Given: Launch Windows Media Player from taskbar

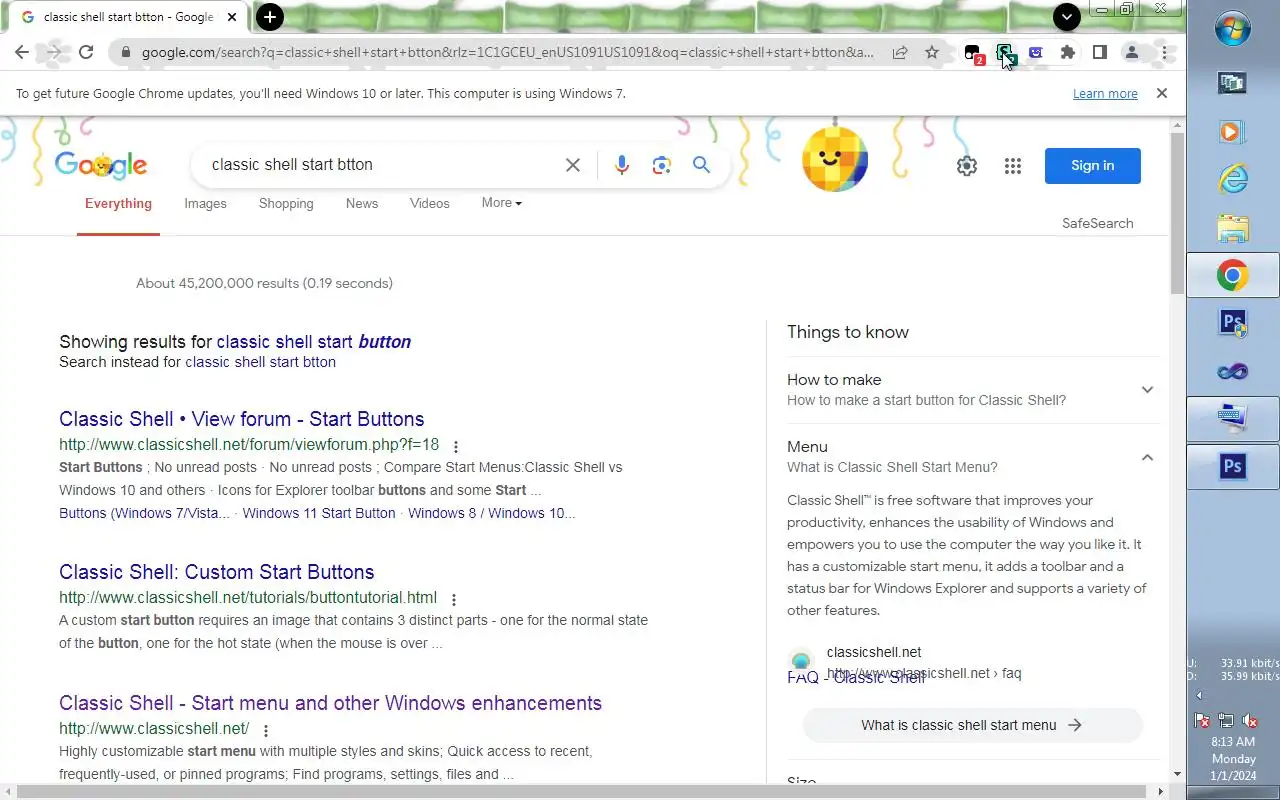Looking at the screenshot, I should [x=1232, y=131].
